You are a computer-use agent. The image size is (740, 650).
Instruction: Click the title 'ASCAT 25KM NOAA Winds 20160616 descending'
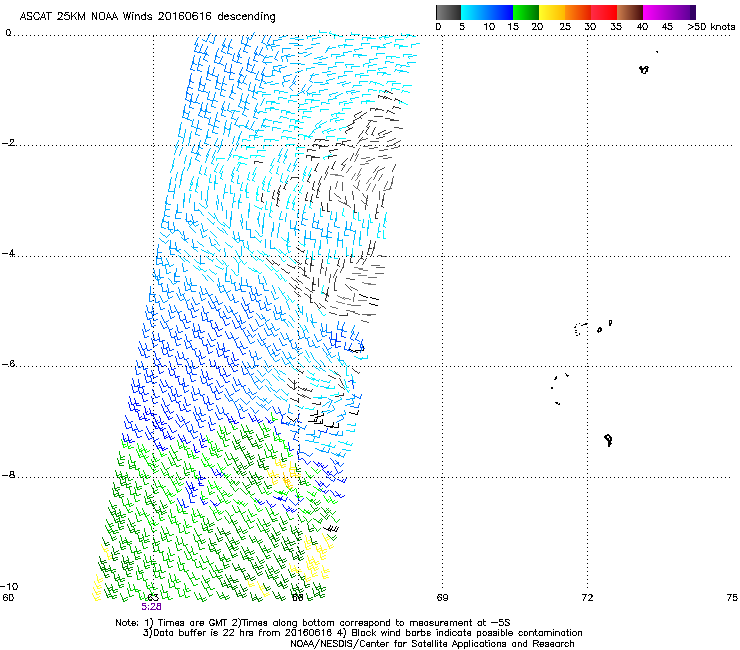click(x=147, y=17)
